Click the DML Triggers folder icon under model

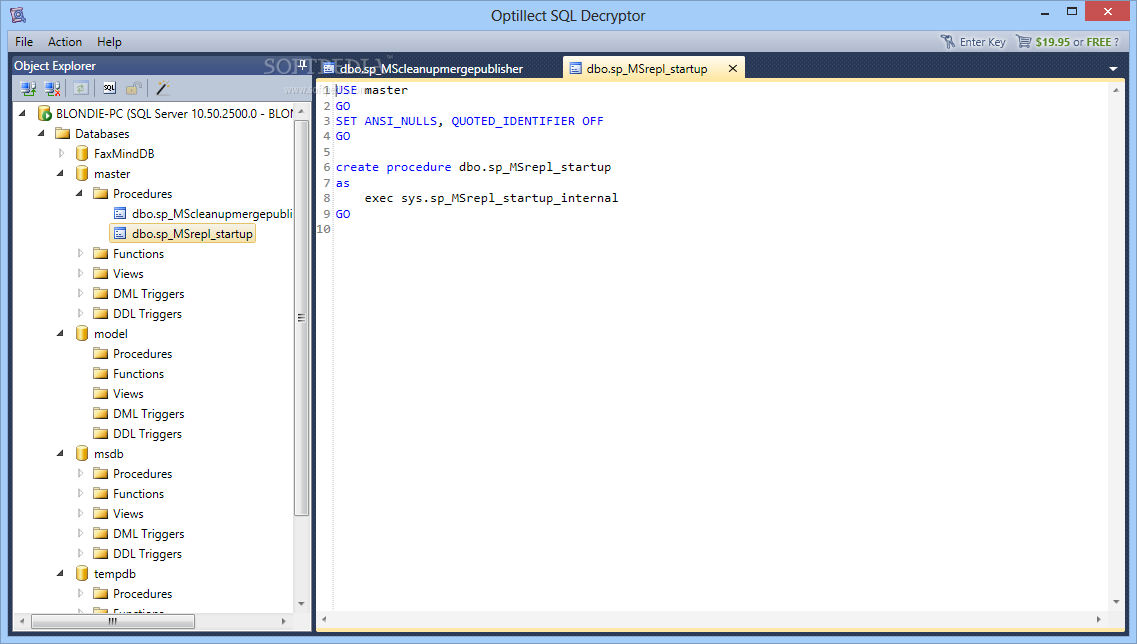101,413
